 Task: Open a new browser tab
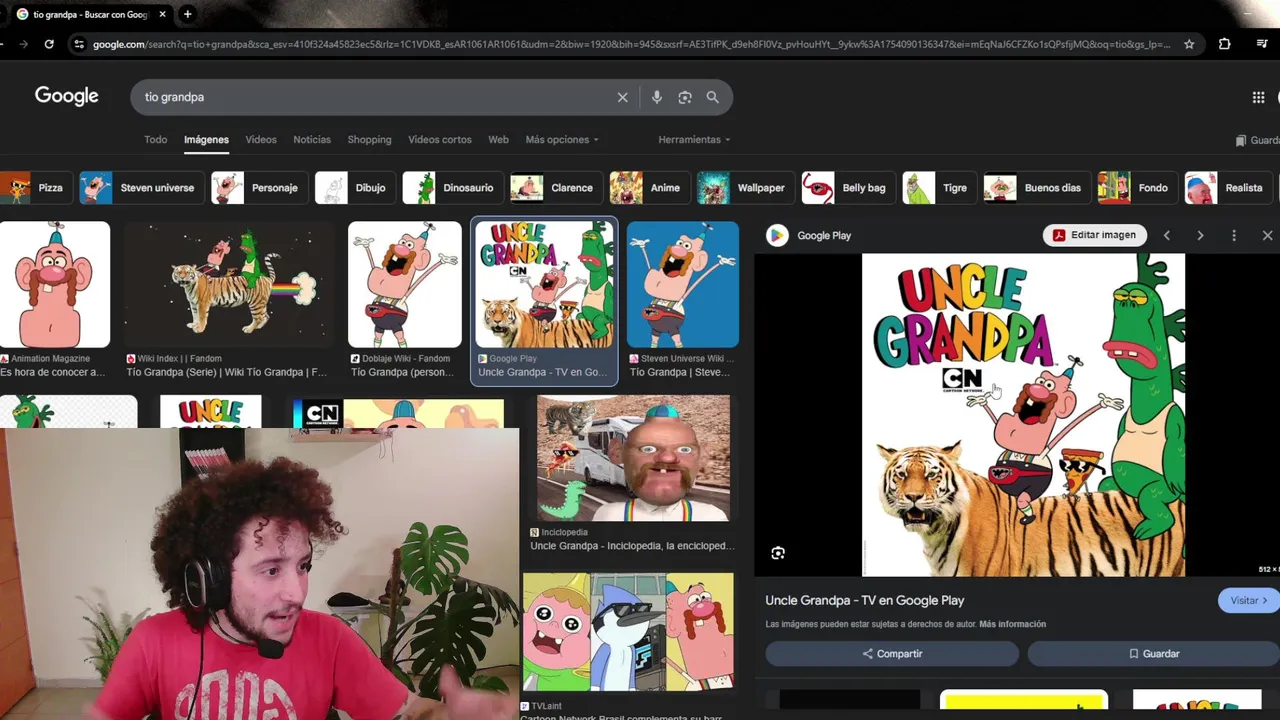tap(187, 14)
